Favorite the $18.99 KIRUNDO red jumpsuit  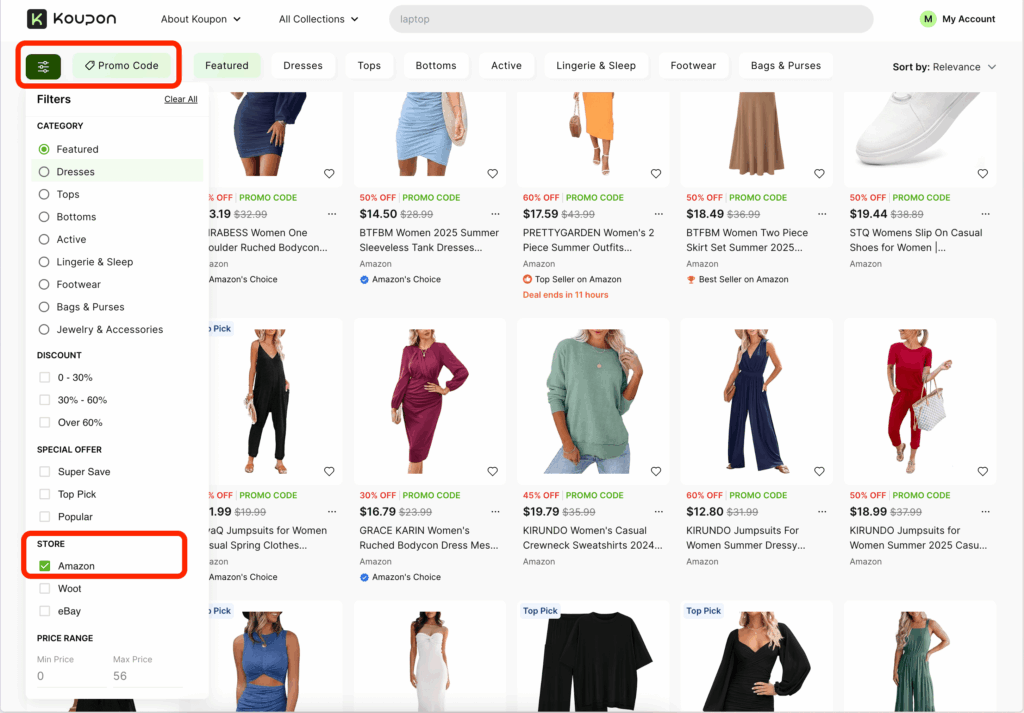click(982, 471)
